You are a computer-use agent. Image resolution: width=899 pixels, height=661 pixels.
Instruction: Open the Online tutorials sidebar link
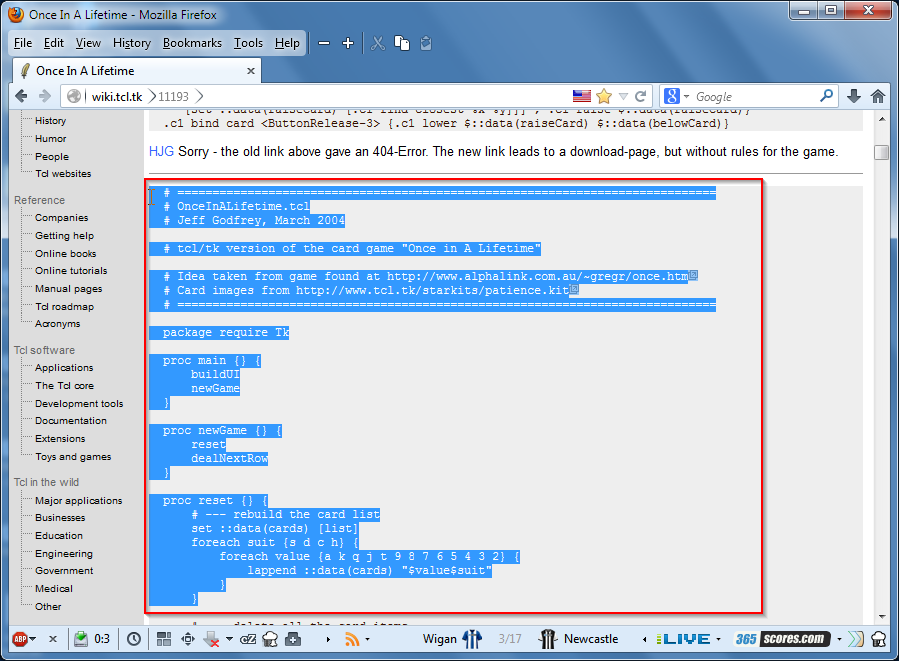click(71, 271)
